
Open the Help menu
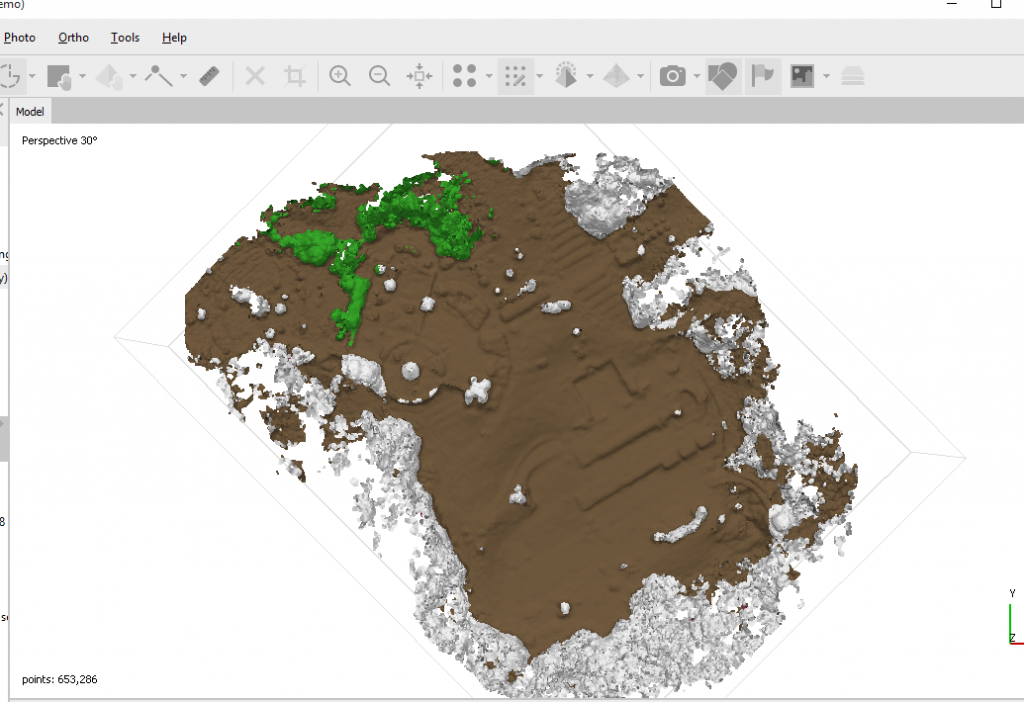pos(174,38)
